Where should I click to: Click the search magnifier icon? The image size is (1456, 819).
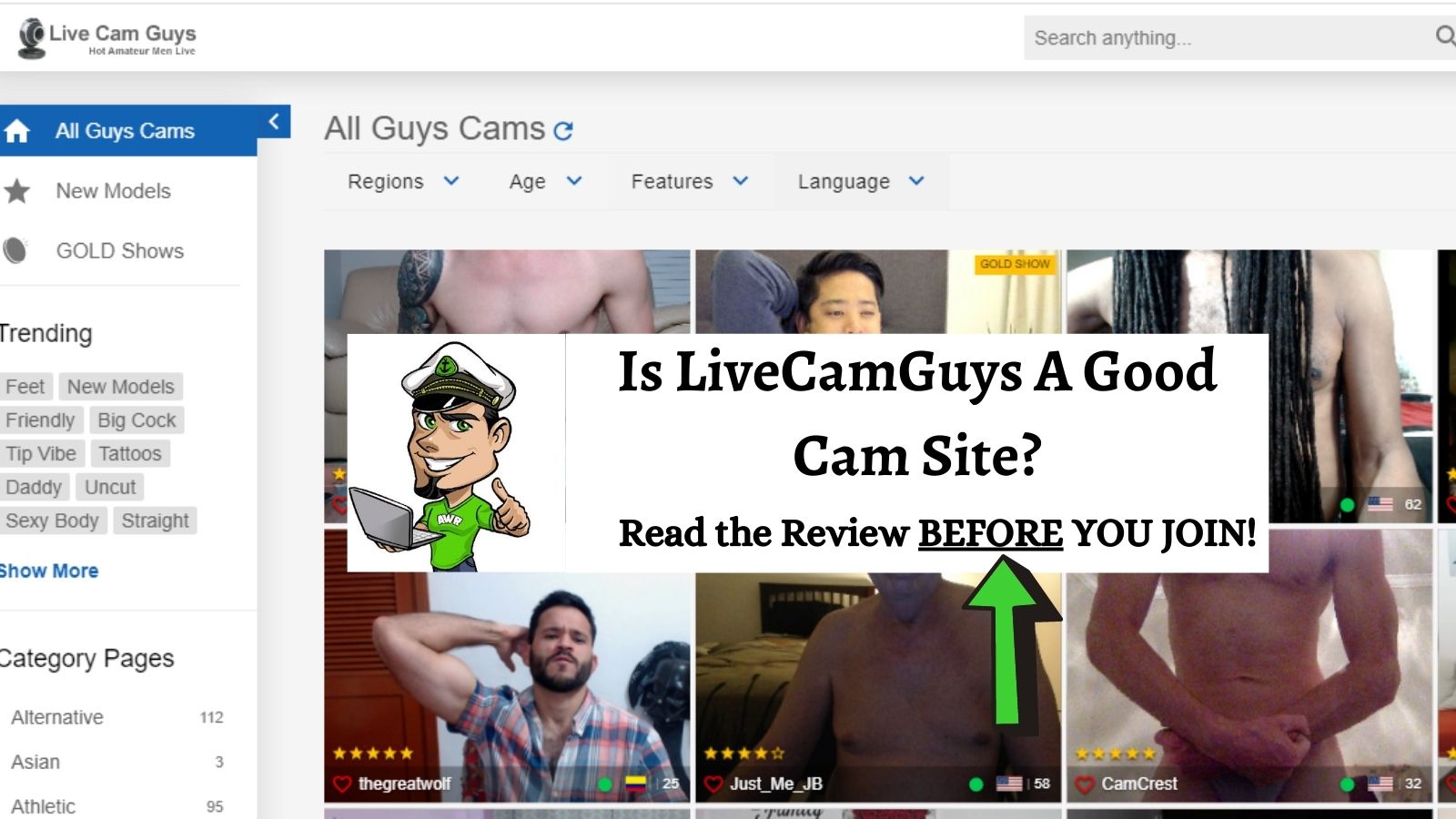[1444, 36]
